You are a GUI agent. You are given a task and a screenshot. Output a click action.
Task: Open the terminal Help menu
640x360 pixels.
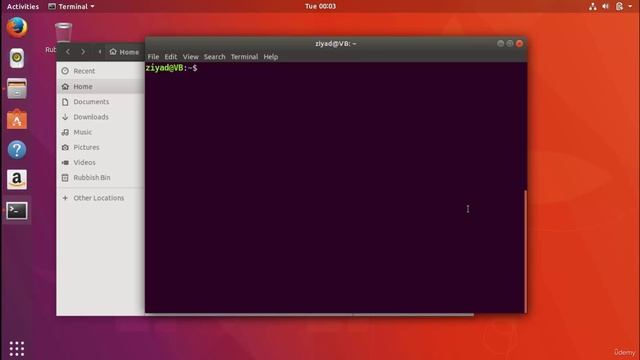(x=271, y=57)
